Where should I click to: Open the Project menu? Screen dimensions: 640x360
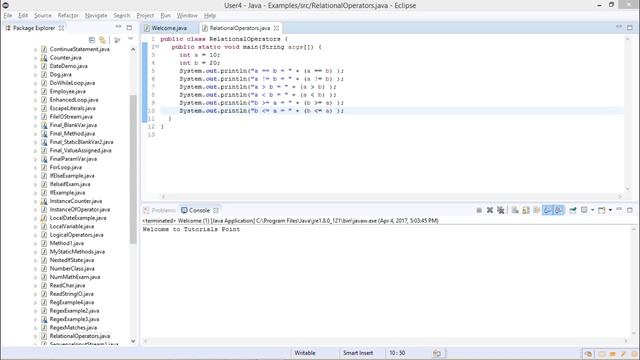[145, 16]
